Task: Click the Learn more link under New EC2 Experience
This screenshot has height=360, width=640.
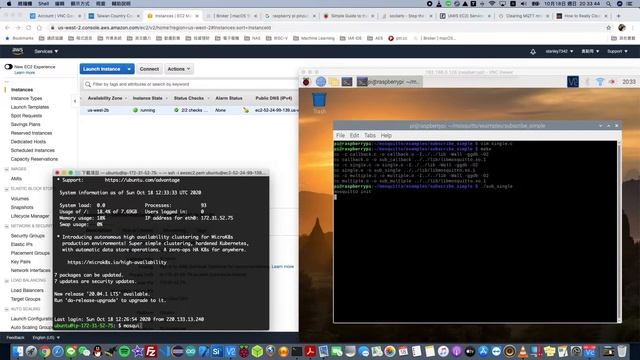Action: pyautogui.click(x=24, y=73)
